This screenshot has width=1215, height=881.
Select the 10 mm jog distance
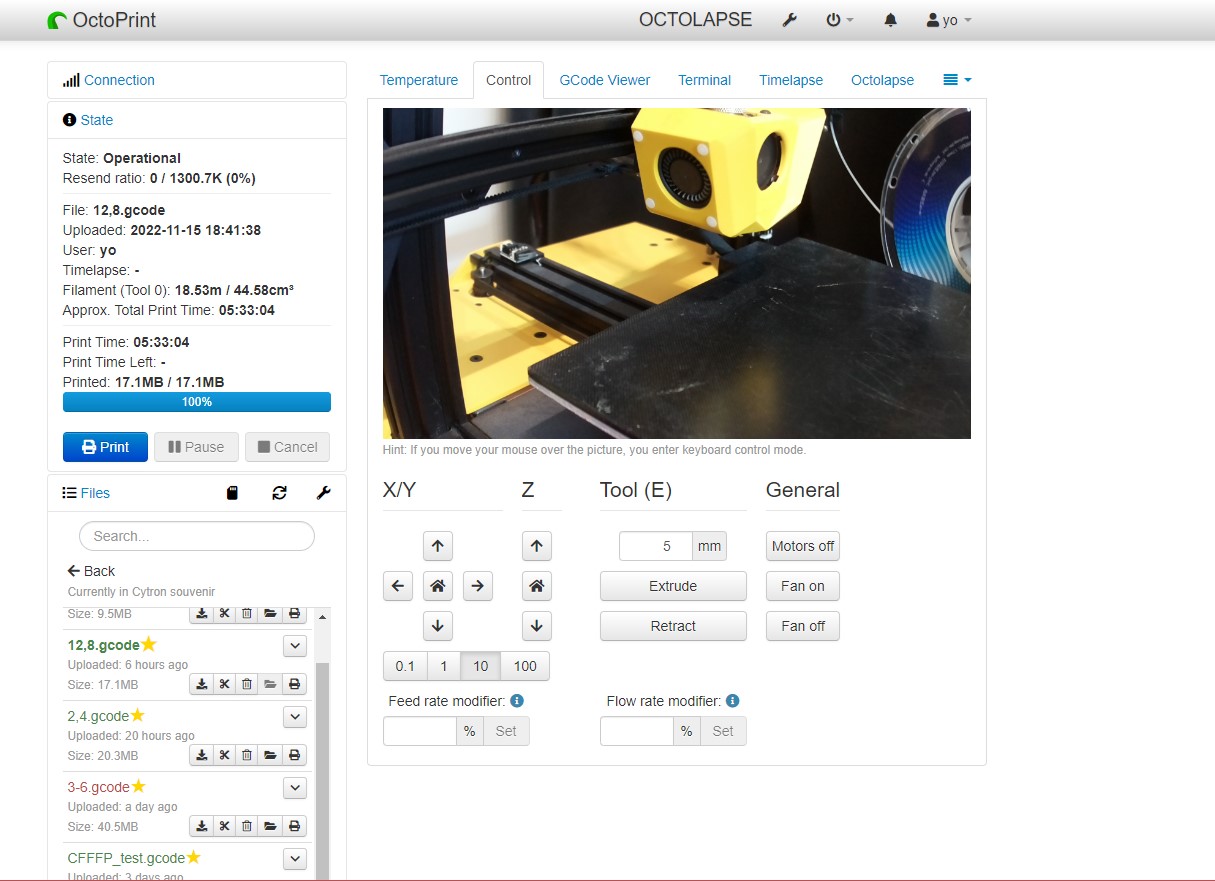(x=480, y=666)
